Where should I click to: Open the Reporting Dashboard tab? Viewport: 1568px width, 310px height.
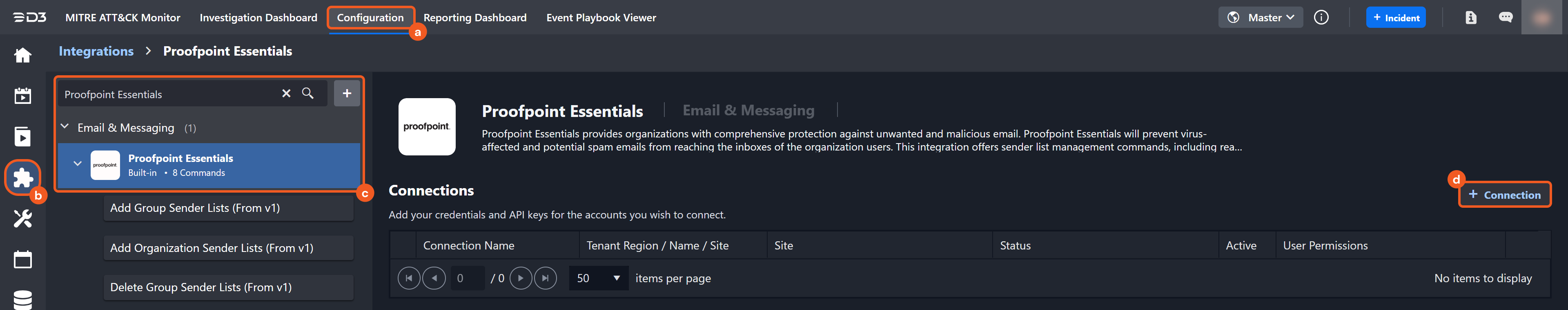[475, 18]
